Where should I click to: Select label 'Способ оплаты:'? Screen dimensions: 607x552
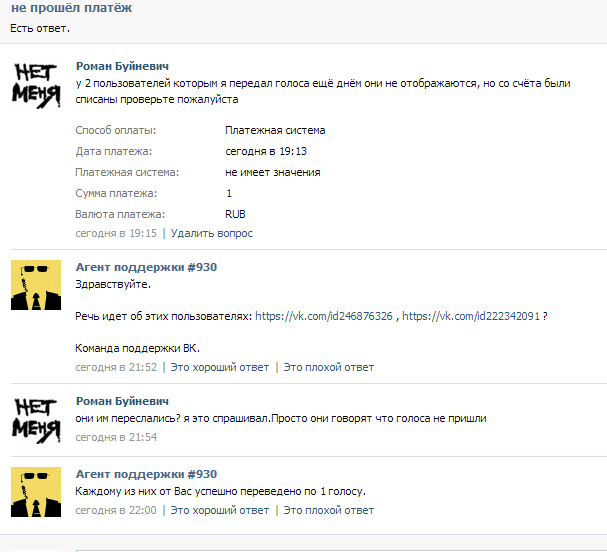tap(115, 130)
